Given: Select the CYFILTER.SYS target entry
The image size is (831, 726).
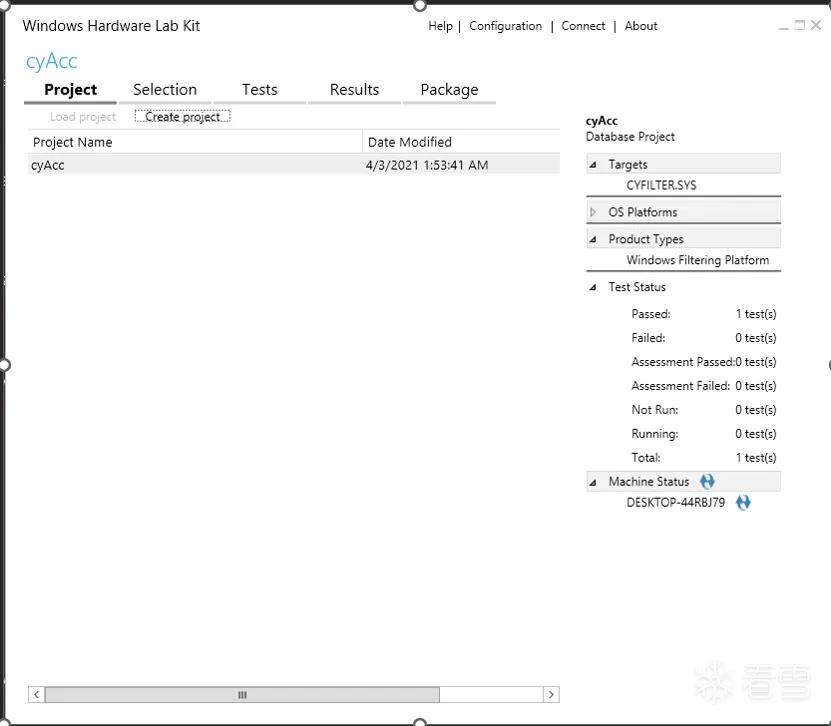Looking at the screenshot, I should point(661,185).
